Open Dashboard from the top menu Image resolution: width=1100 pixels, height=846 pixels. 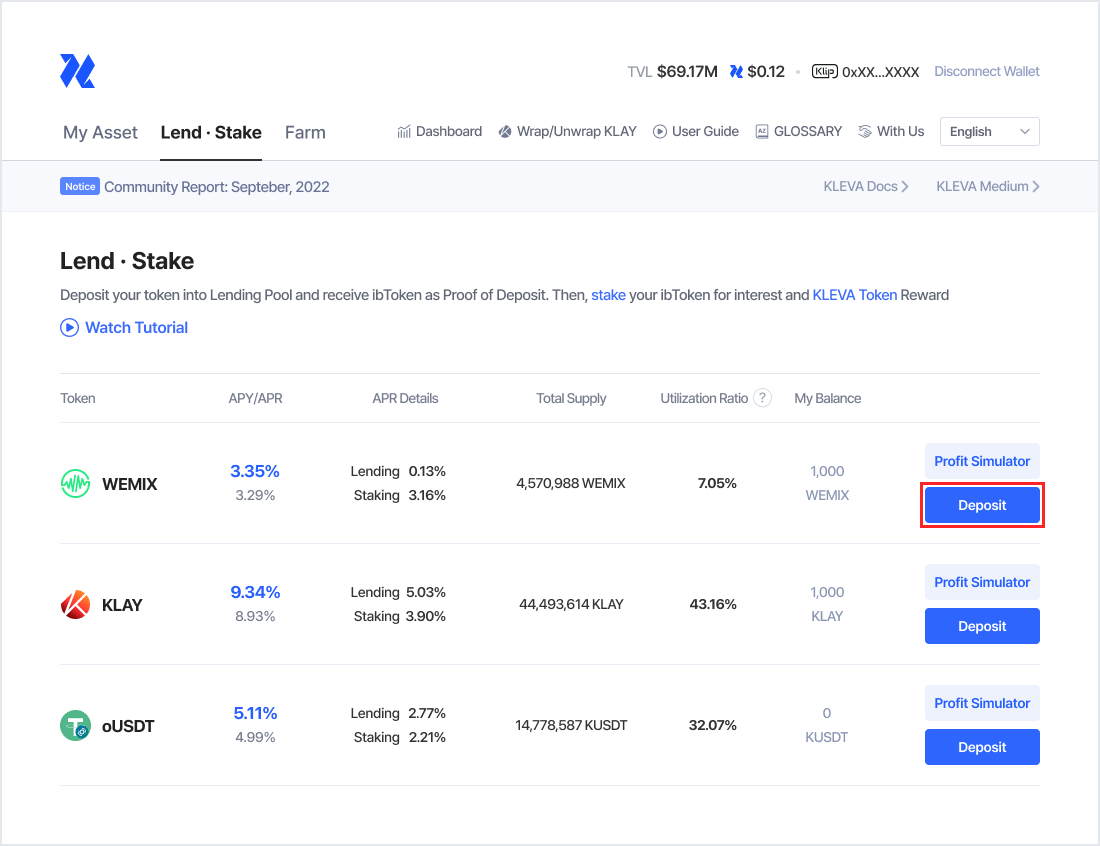439,132
